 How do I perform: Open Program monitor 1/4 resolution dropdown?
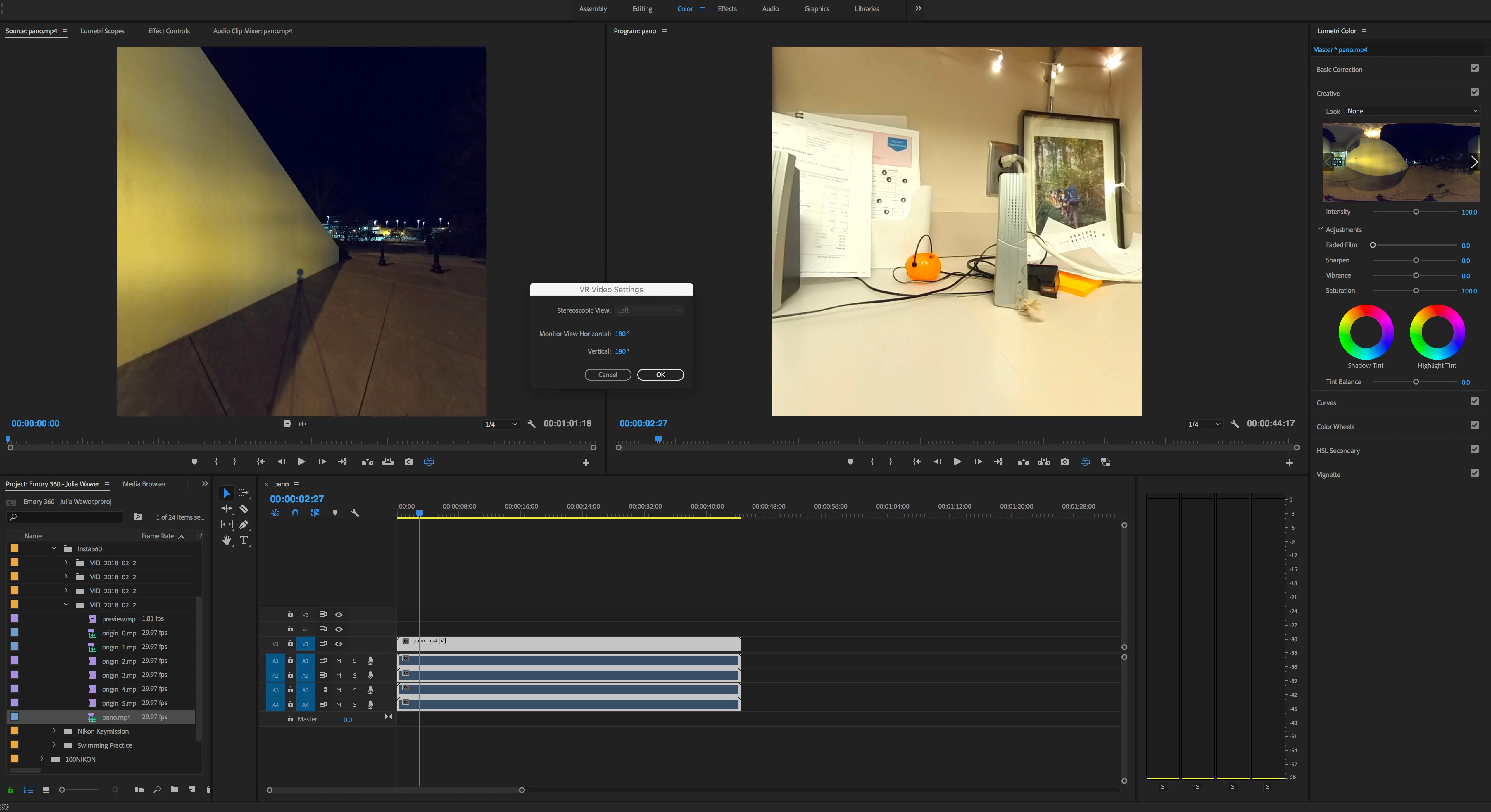pos(1203,424)
